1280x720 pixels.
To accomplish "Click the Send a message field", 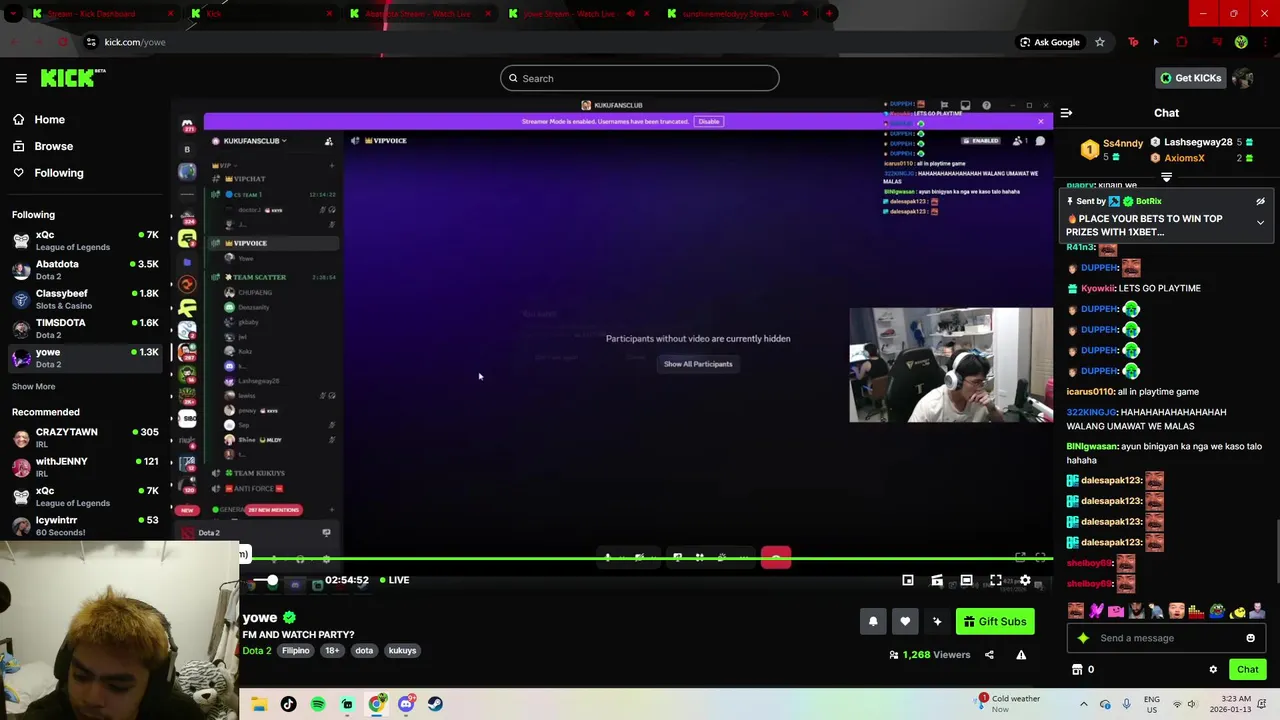I will [1165, 638].
